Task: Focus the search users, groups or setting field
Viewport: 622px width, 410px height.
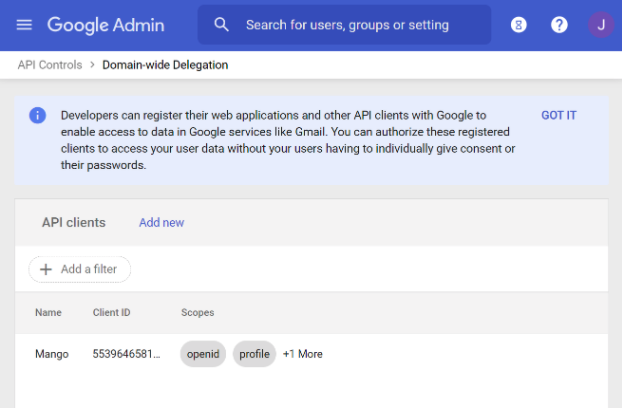Action: 344,25
